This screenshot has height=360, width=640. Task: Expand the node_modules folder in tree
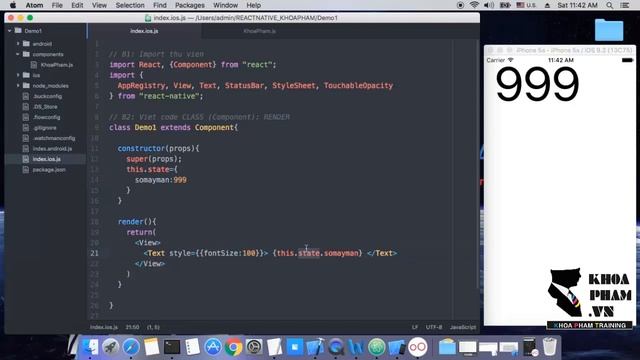point(18,86)
